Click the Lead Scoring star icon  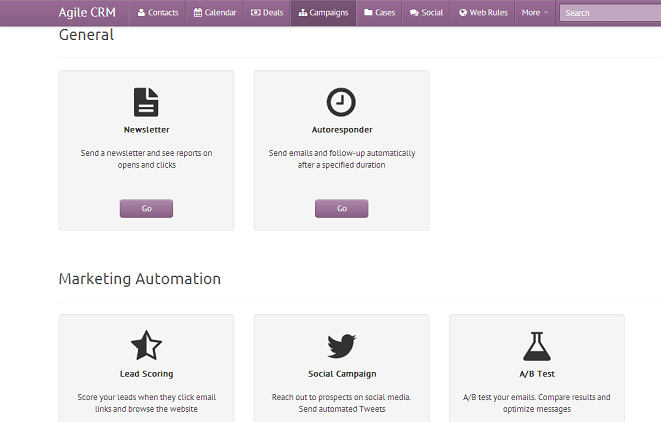146,346
